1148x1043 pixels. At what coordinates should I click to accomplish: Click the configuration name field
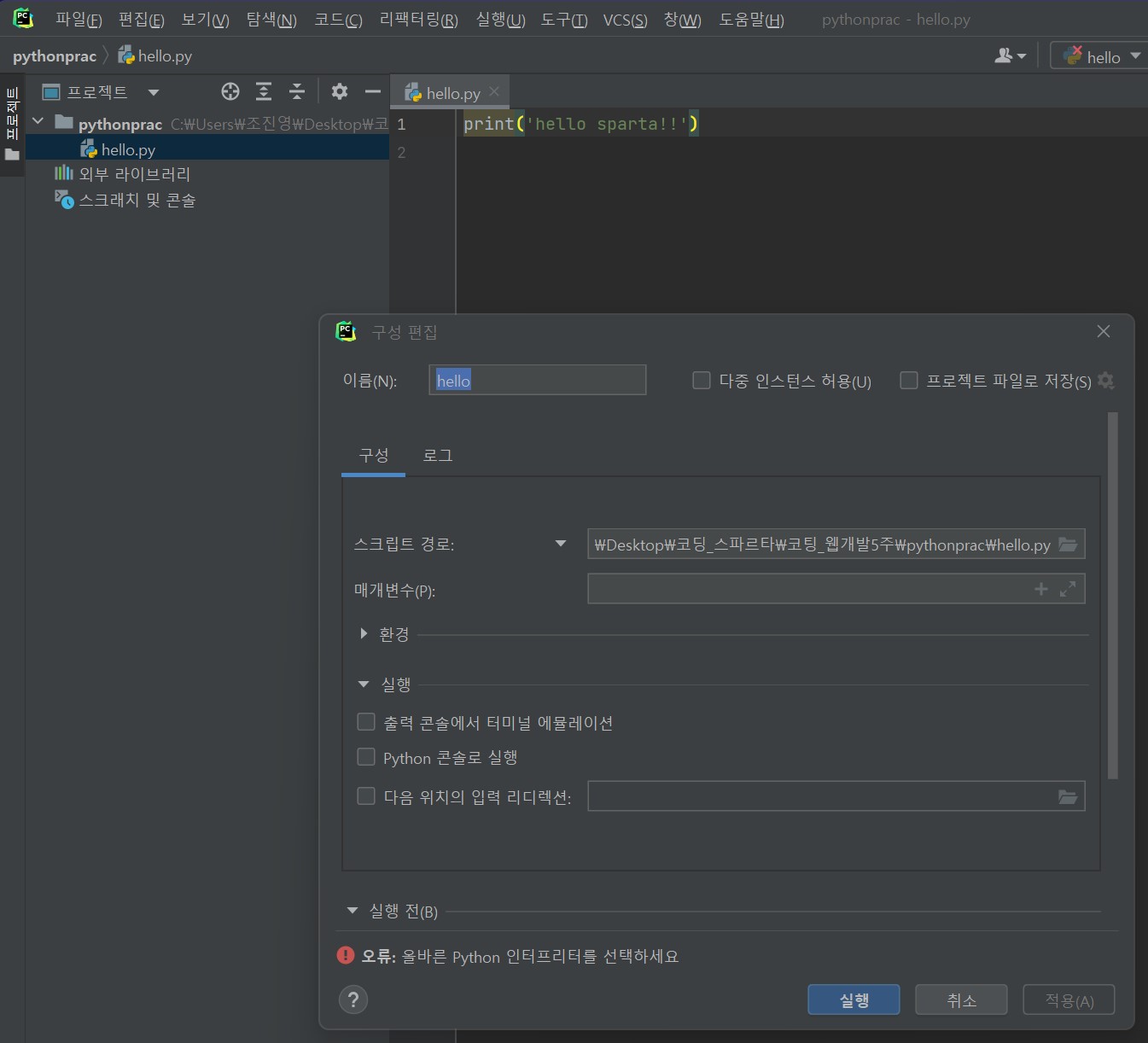pos(537,380)
